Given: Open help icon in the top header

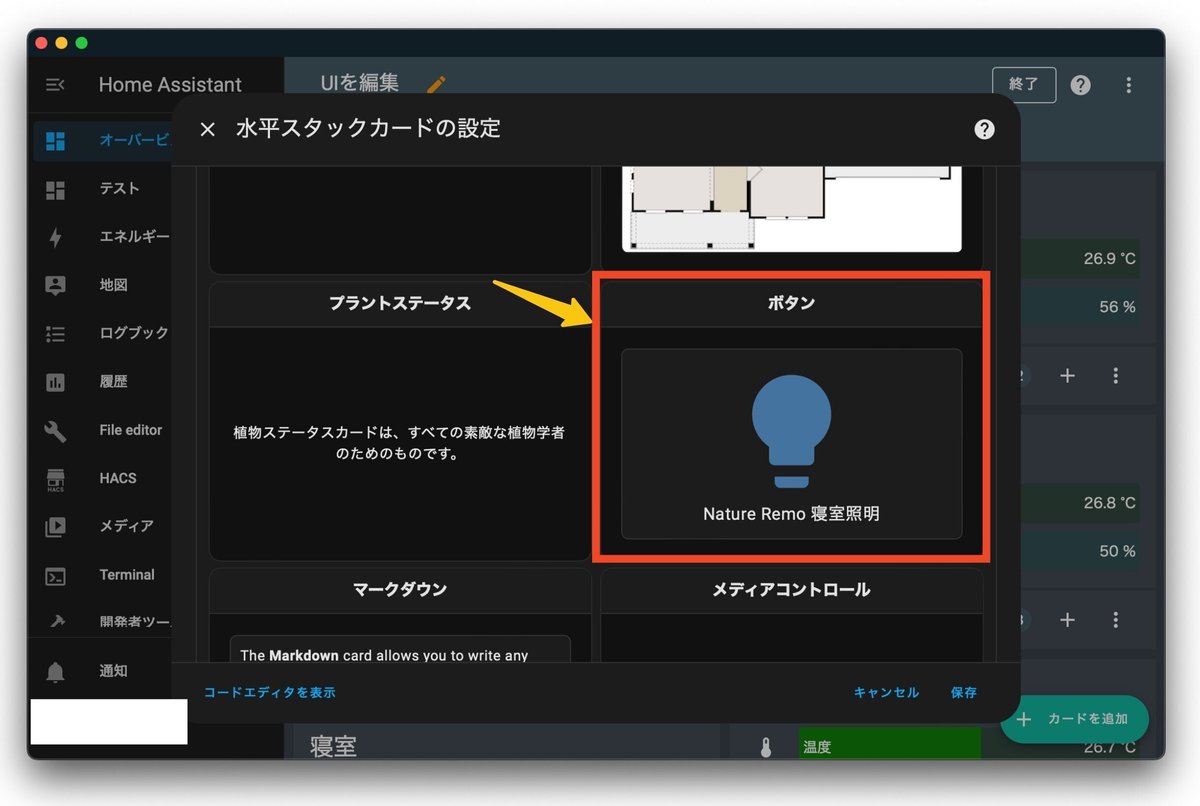Looking at the screenshot, I should (x=1080, y=85).
